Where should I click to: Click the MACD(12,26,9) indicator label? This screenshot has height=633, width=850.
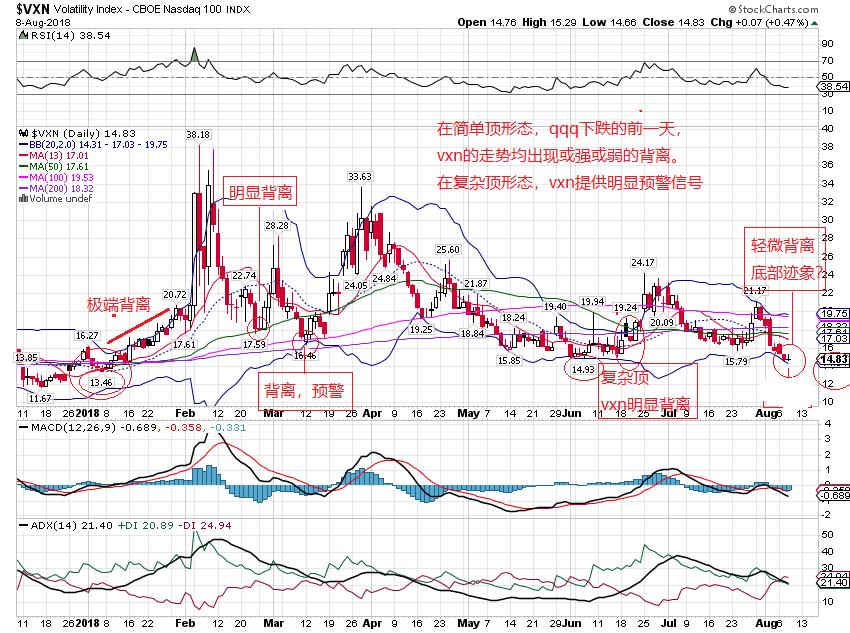[x=65, y=428]
